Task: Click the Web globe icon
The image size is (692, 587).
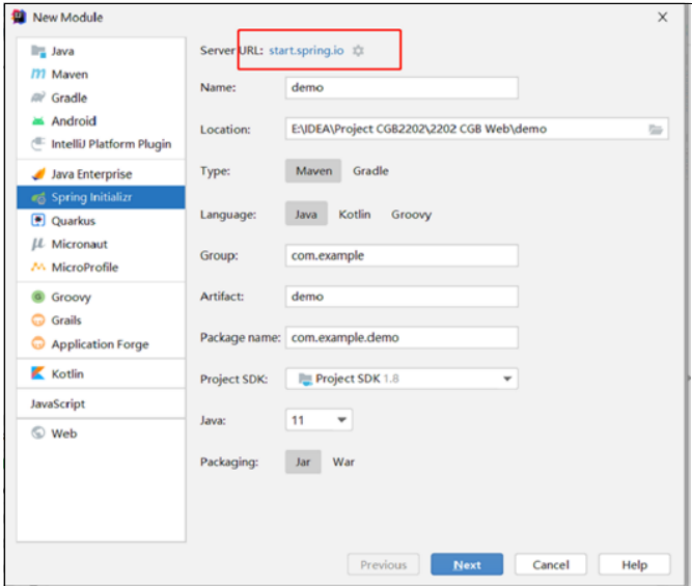Action: [38, 433]
